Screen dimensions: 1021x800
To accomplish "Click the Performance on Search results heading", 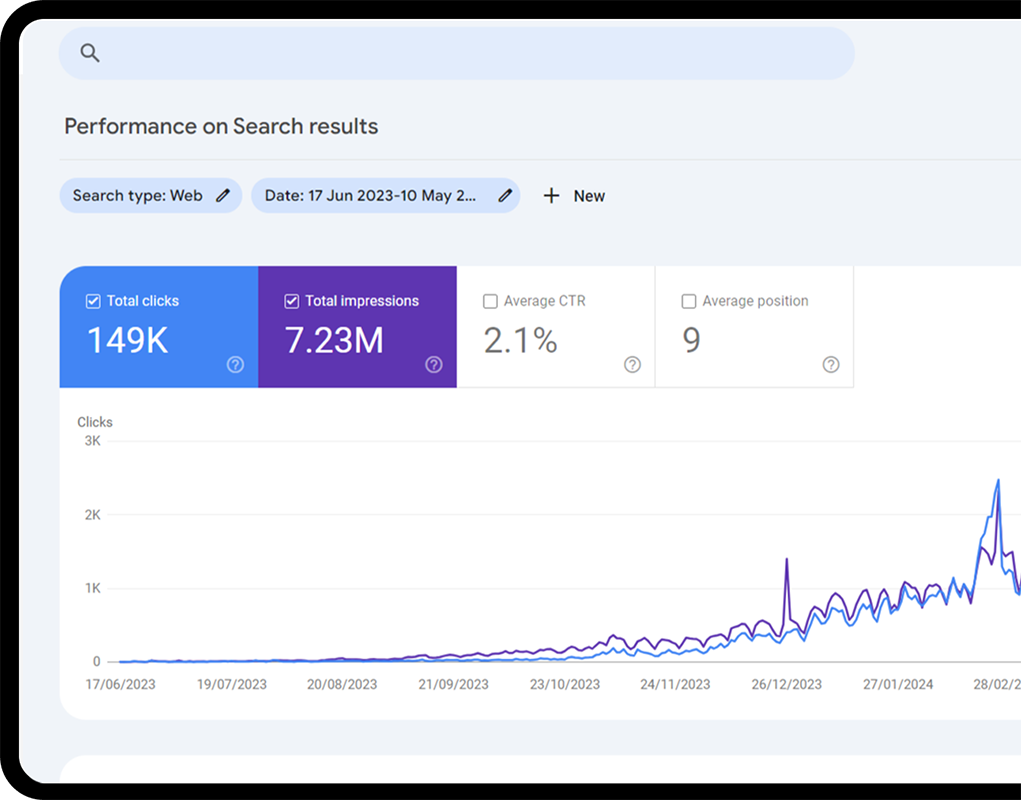I will coord(221,126).
